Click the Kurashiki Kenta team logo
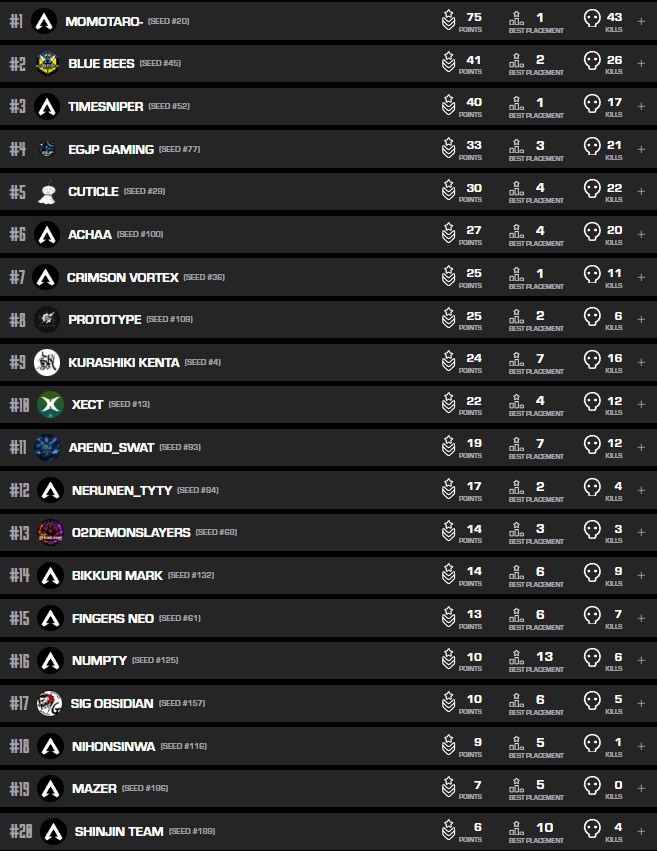The height and width of the screenshot is (851, 657). coord(46,362)
